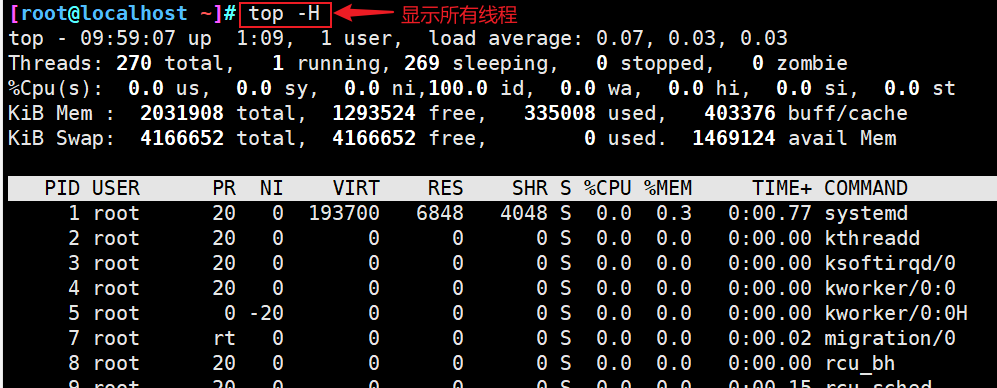Select the systemd command name
Screen dimensions: 997x388
click(x=866, y=213)
